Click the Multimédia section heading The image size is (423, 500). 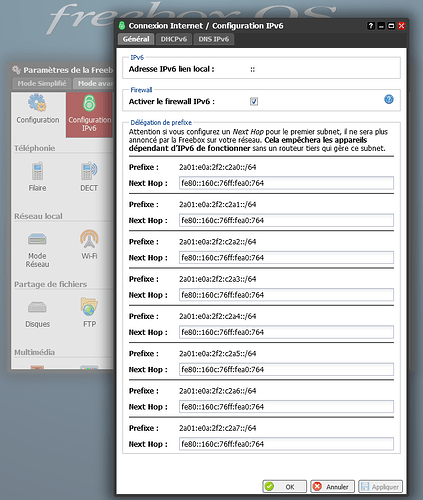tap(34, 352)
